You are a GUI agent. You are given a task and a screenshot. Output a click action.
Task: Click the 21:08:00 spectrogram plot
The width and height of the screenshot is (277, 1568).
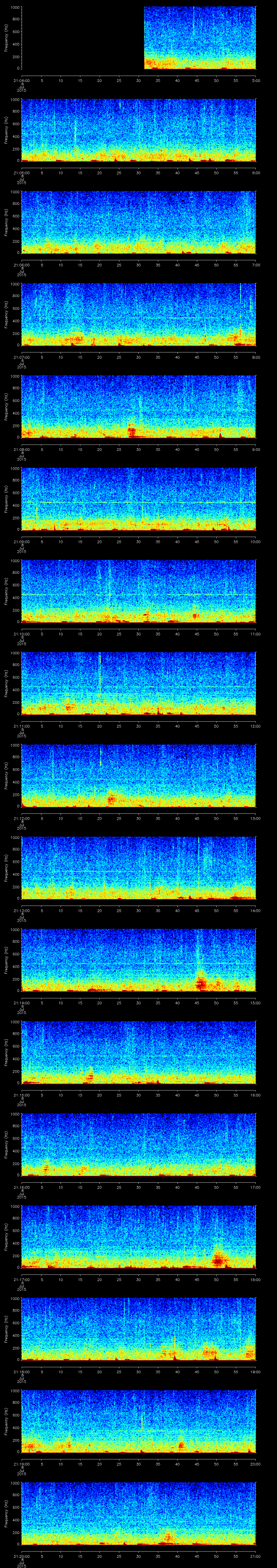point(139,407)
